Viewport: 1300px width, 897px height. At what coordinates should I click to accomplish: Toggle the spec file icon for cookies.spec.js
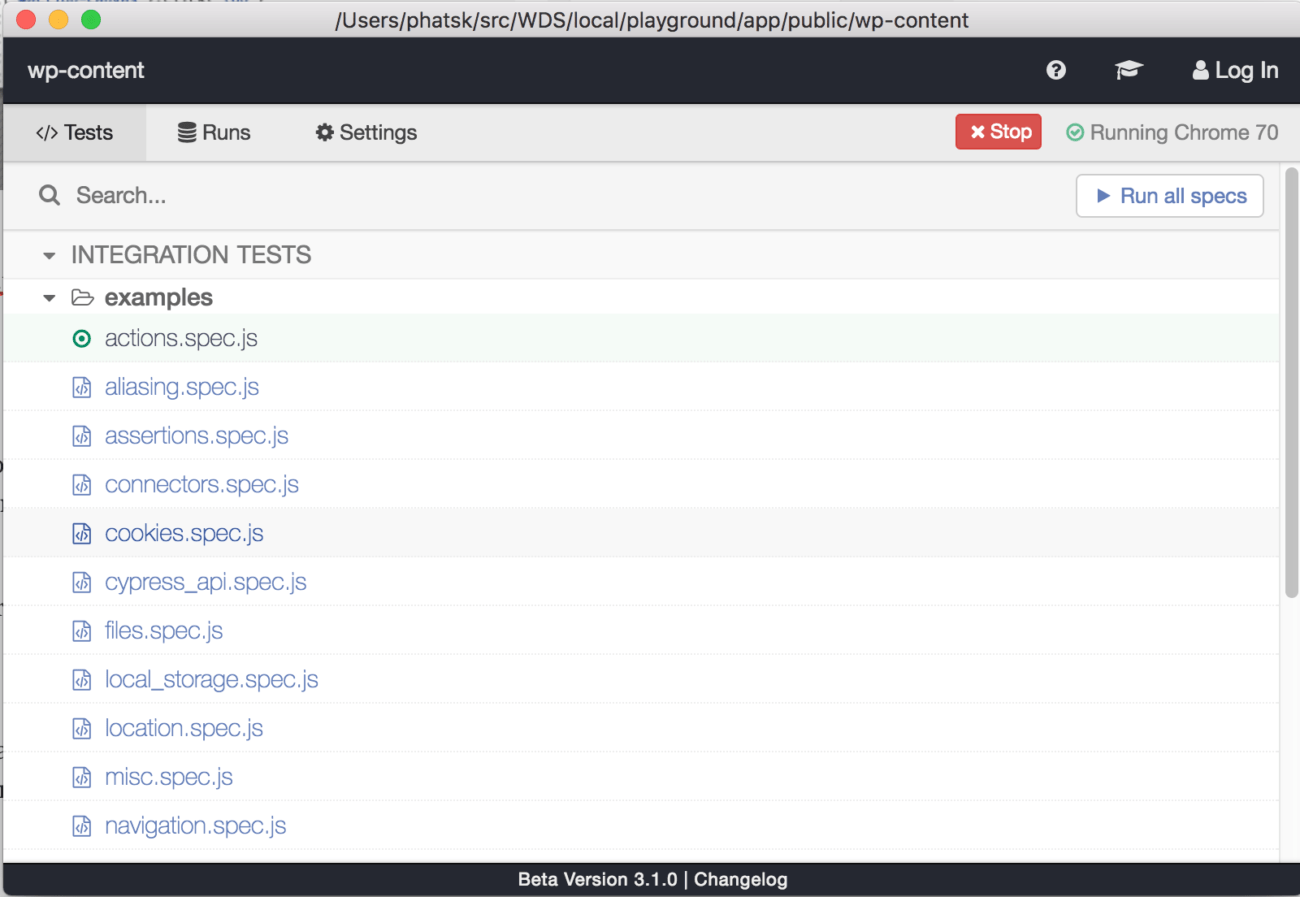click(81, 533)
